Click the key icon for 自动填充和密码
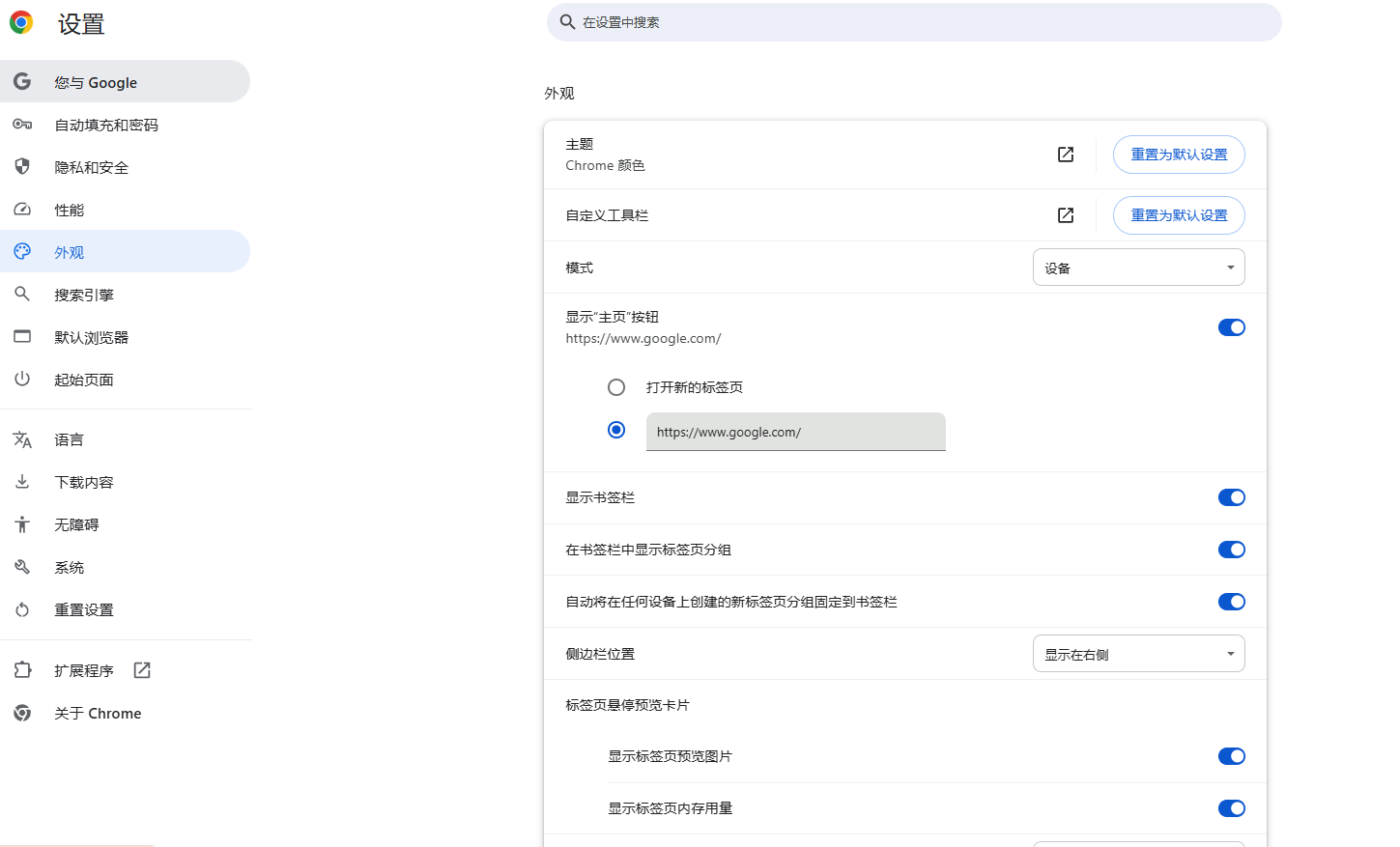1400x847 pixels. point(22,125)
